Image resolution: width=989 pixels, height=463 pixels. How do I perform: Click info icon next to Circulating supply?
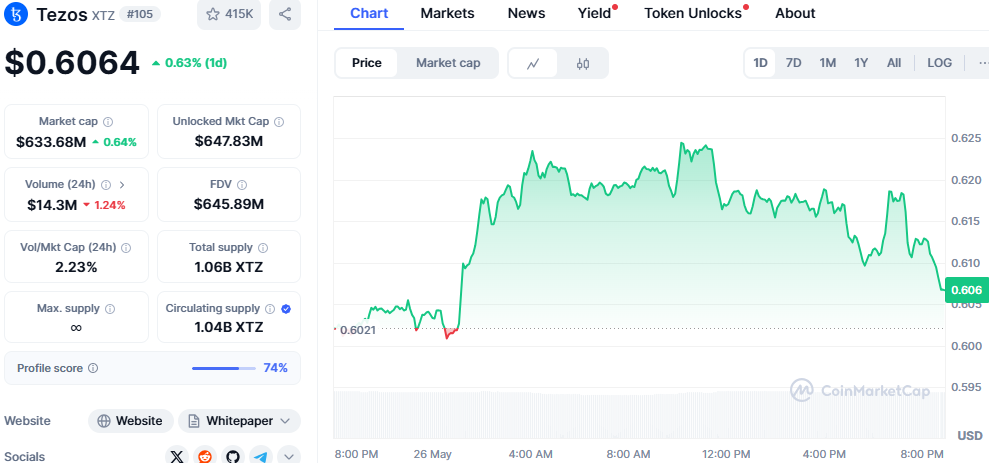coord(270,309)
